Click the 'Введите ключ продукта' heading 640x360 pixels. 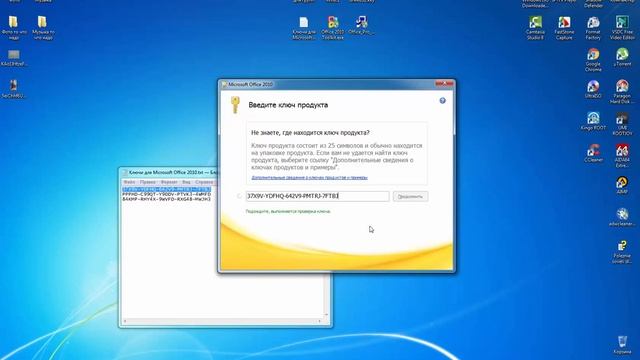(x=288, y=105)
